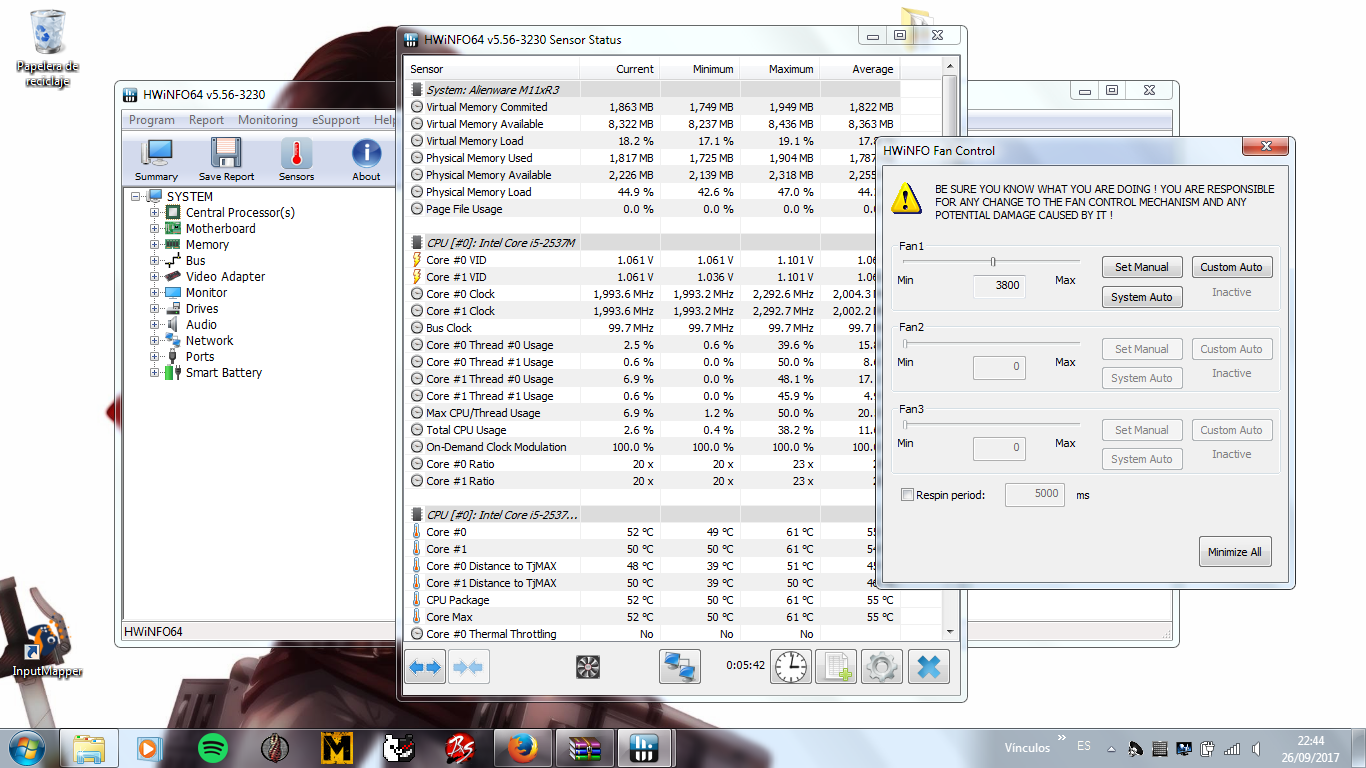The width and height of the screenshot is (1366, 768).
Task: Open Papelera de reciclaje desktop icon
Action: point(47,49)
